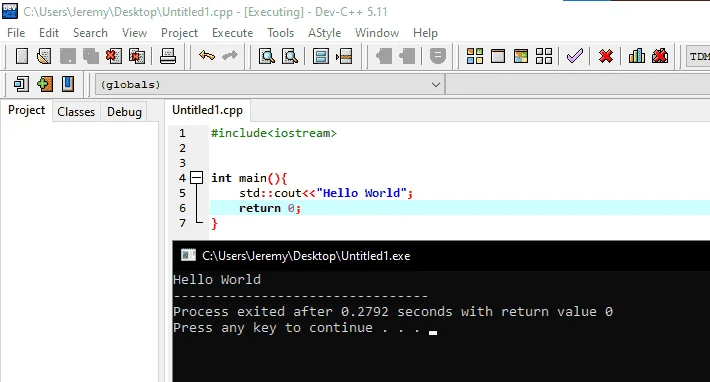
Task: Click the #include<iostream> code line
Action: tap(273, 133)
